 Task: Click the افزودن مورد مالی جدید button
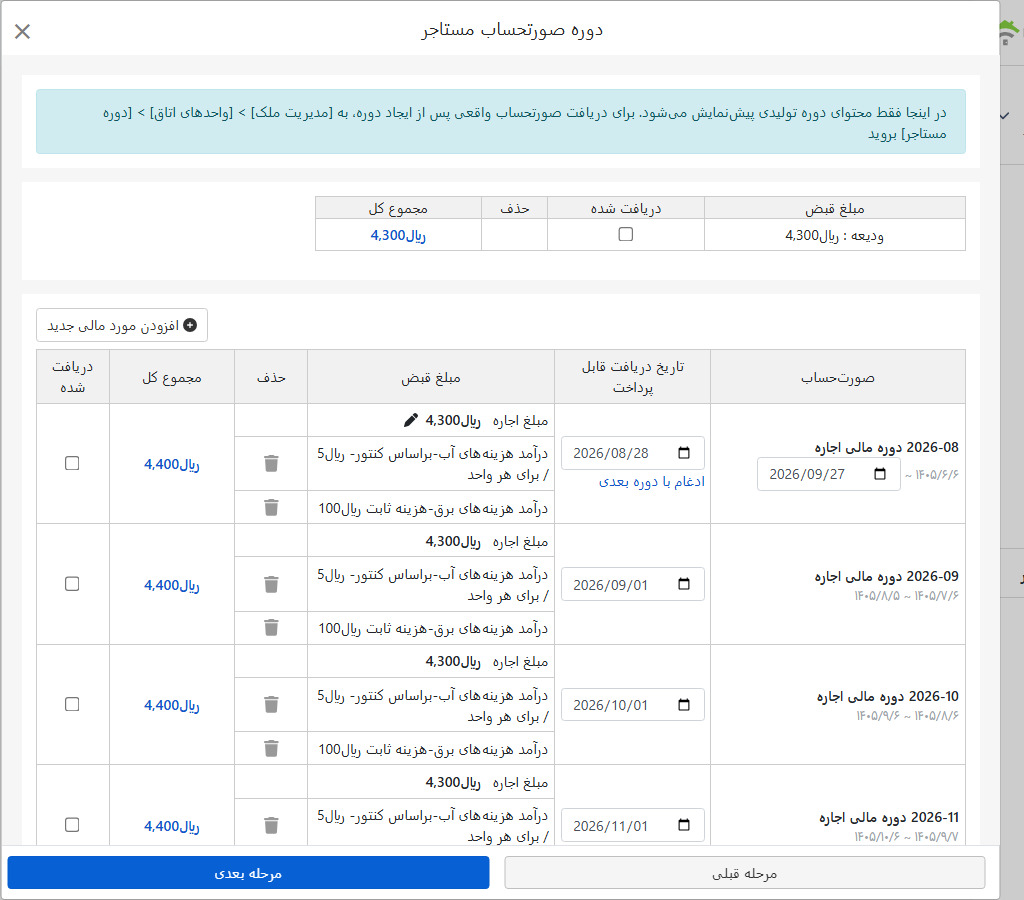(x=122, y=325)
